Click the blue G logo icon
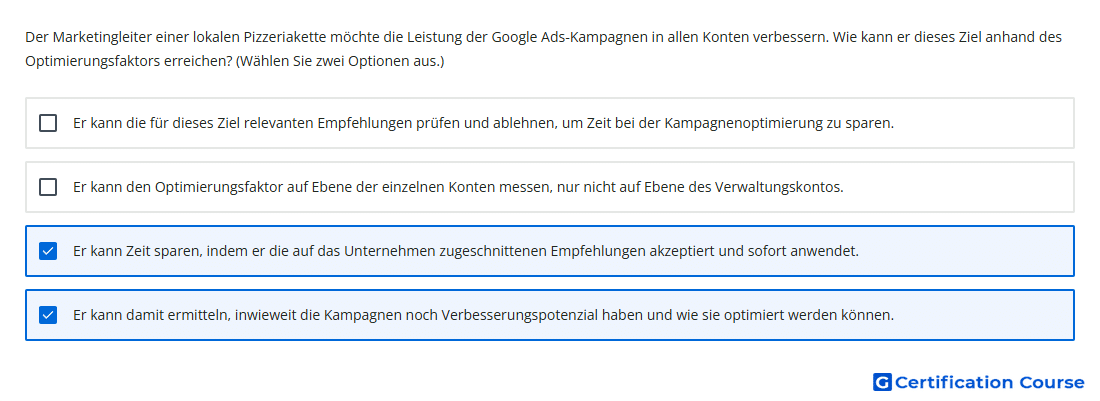Image resolution: width=1100 pixels, height=401 pixels. click(x=882, y=382)
